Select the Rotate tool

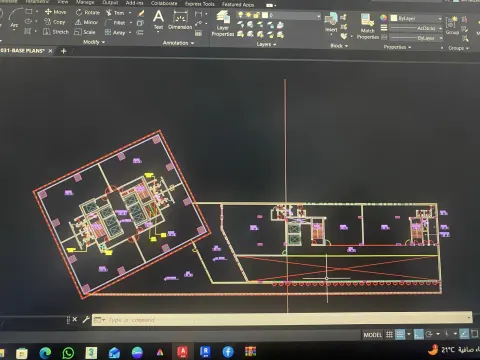pos(88,12)
